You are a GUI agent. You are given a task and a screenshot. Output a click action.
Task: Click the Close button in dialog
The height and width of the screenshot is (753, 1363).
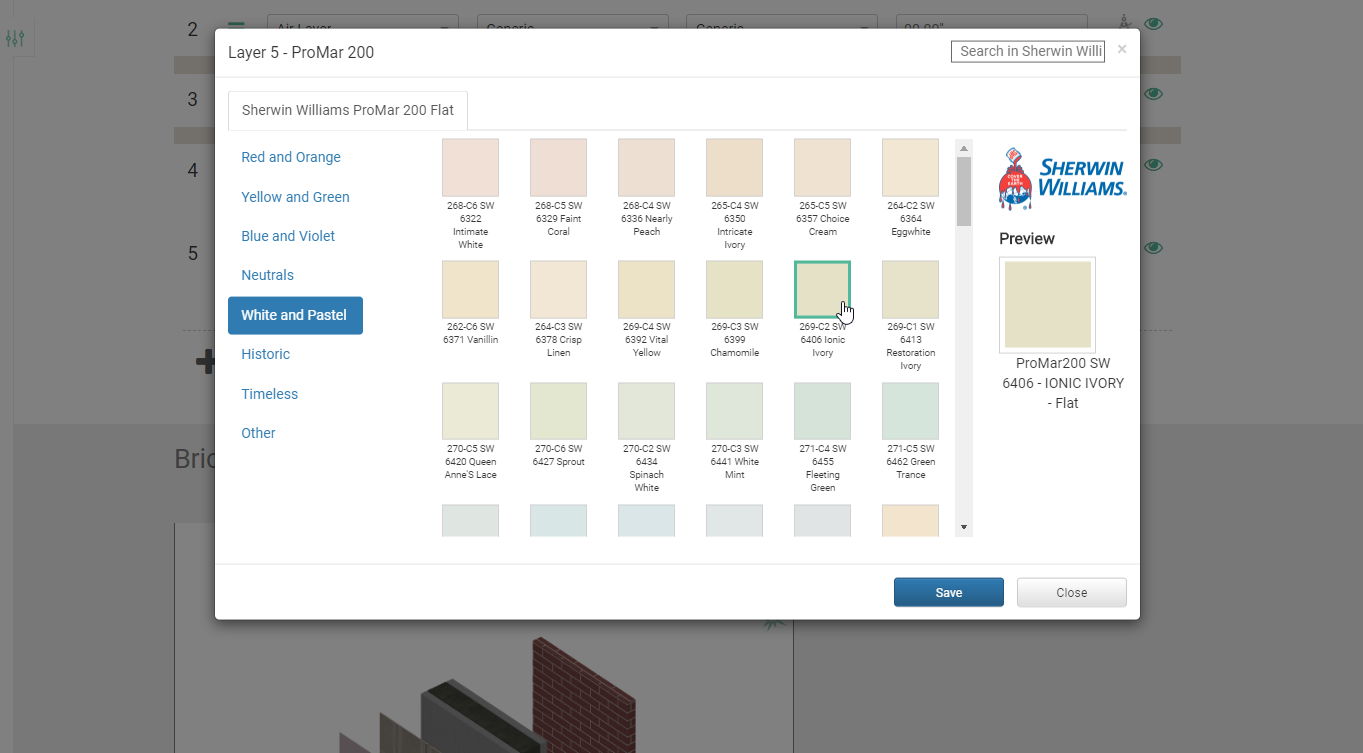(1071, 592)
